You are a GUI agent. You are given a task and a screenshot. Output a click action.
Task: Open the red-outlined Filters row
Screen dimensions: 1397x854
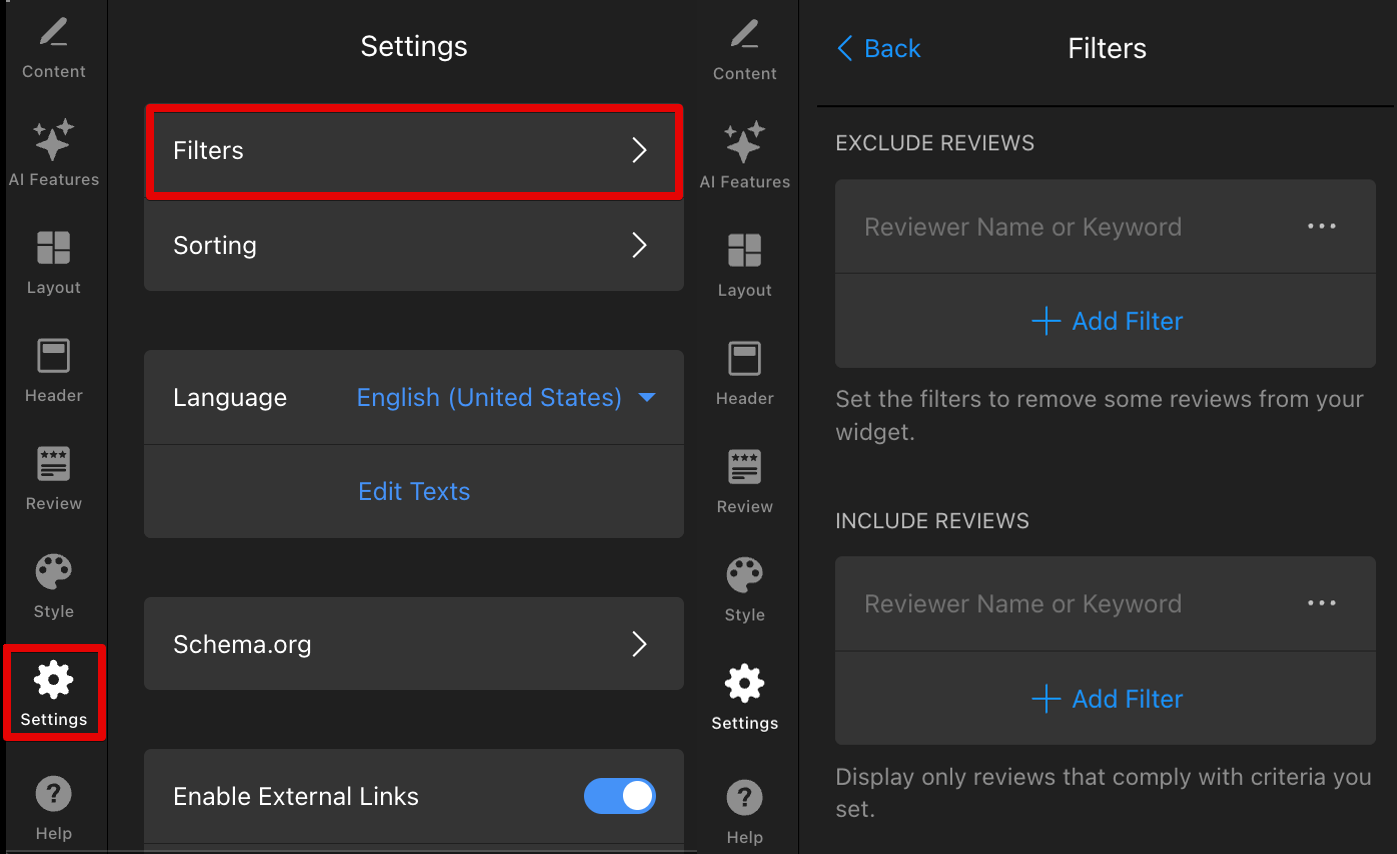(413, 151)
